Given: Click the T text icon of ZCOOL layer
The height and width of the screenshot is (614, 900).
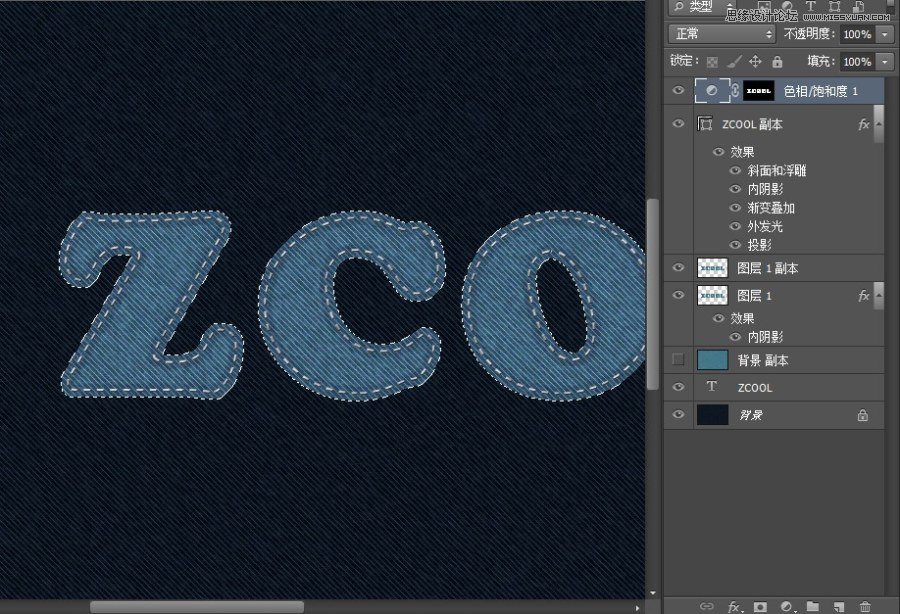Looking at the screenshot, I should click(712, 387).
